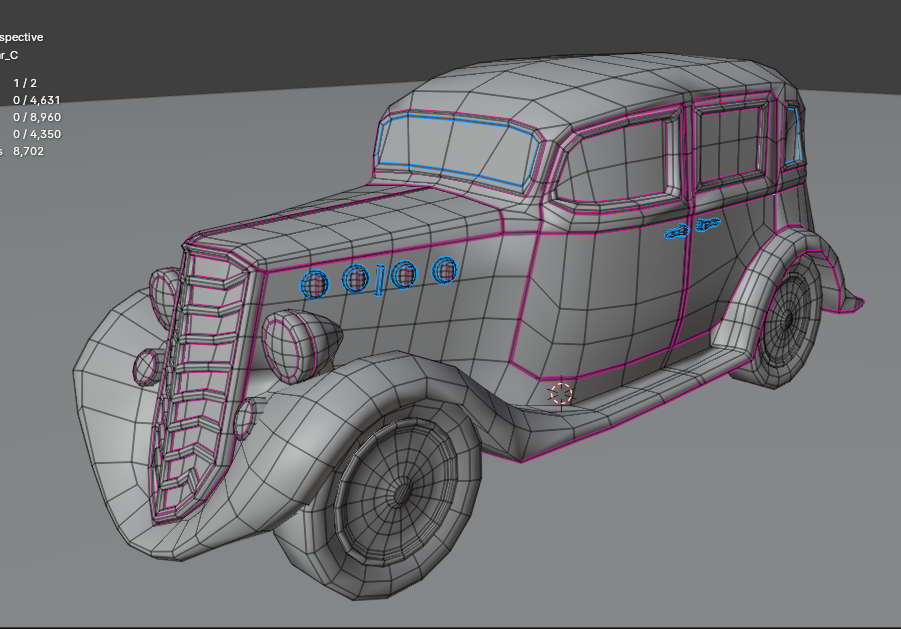Viewport: 901px width, 629px height.
Task: Select the vertical bar between hood vents
Action: 379,280
